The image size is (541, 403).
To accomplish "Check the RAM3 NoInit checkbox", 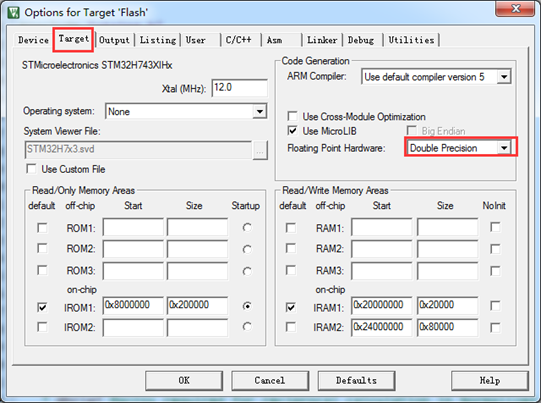I will tap(495, 271).
